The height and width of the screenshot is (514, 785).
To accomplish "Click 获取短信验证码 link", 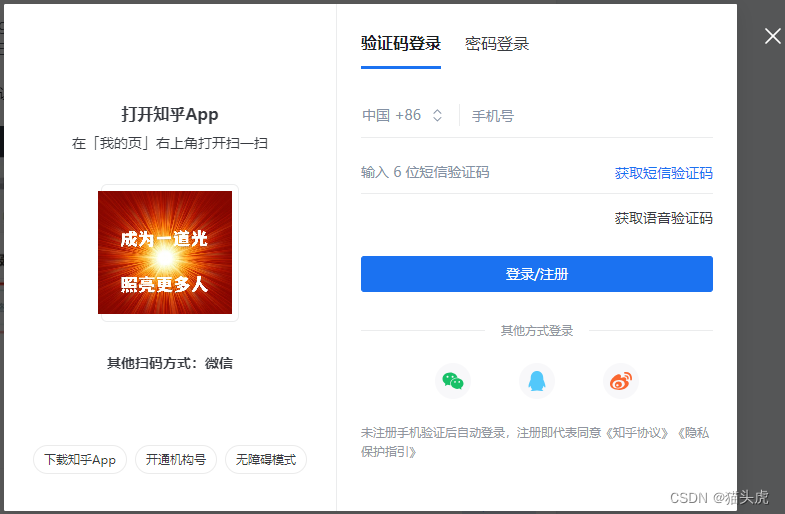I will coord(663,173).
